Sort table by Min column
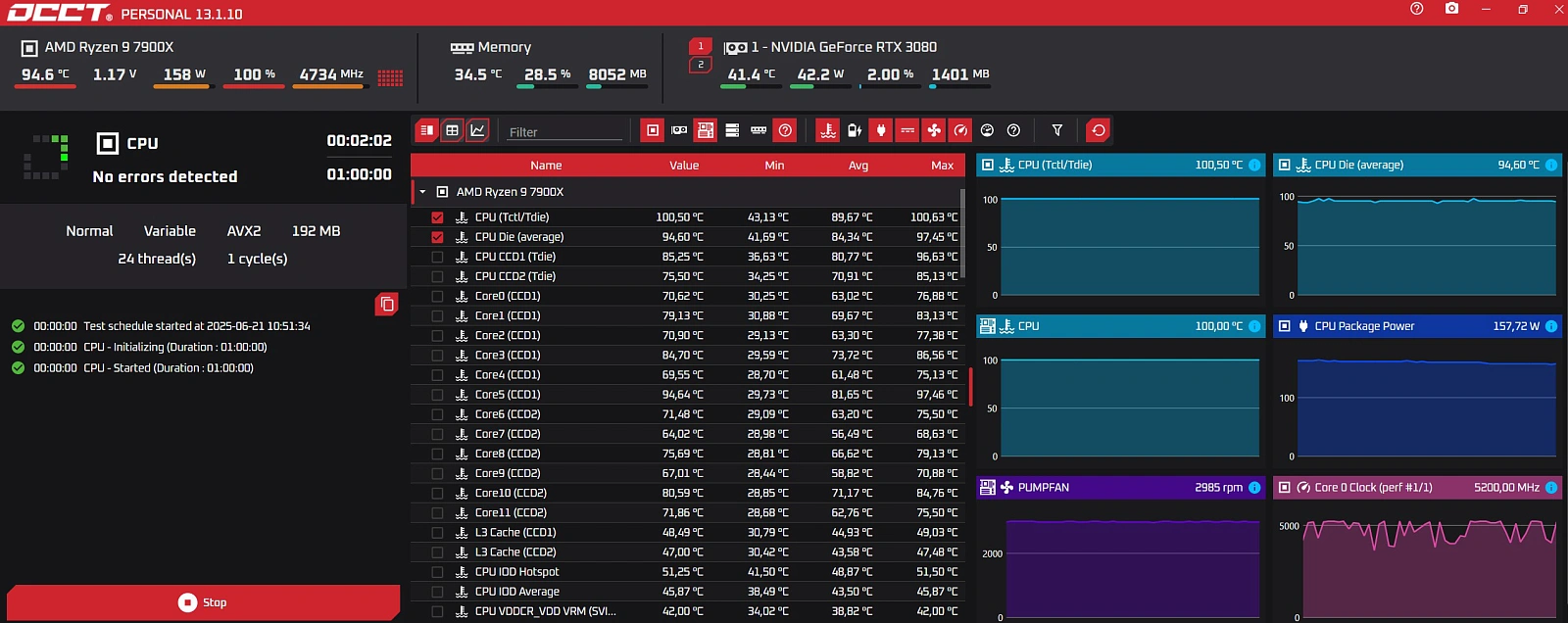The width and height of the screenshot is (1568, 623). click(x=774, y=166)
